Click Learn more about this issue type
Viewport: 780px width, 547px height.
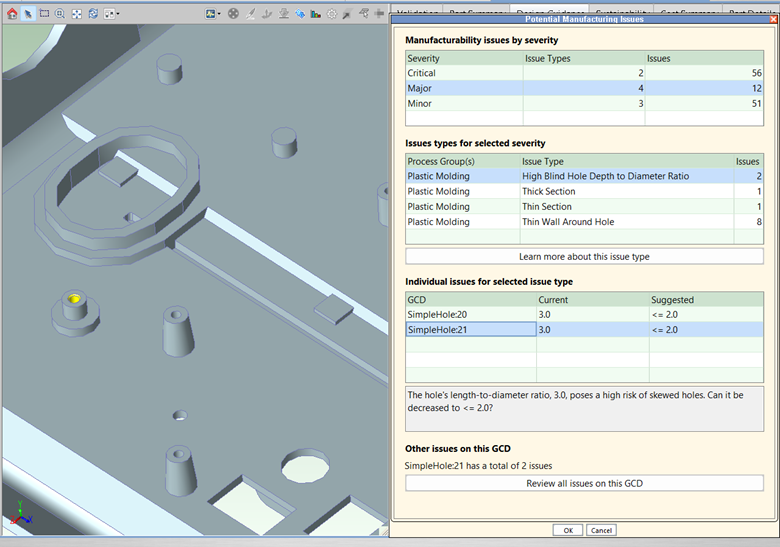(x=584, y=257)
